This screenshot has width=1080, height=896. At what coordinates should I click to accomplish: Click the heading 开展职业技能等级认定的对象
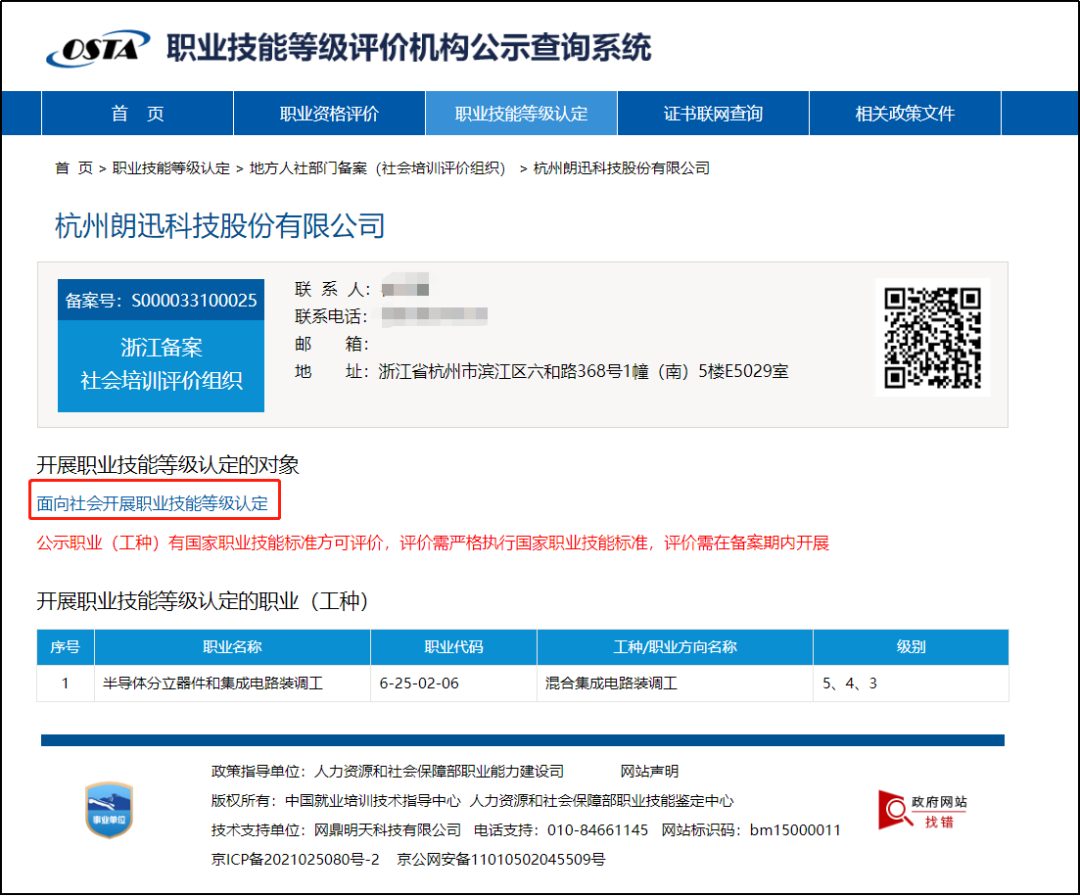coord(168,465)
